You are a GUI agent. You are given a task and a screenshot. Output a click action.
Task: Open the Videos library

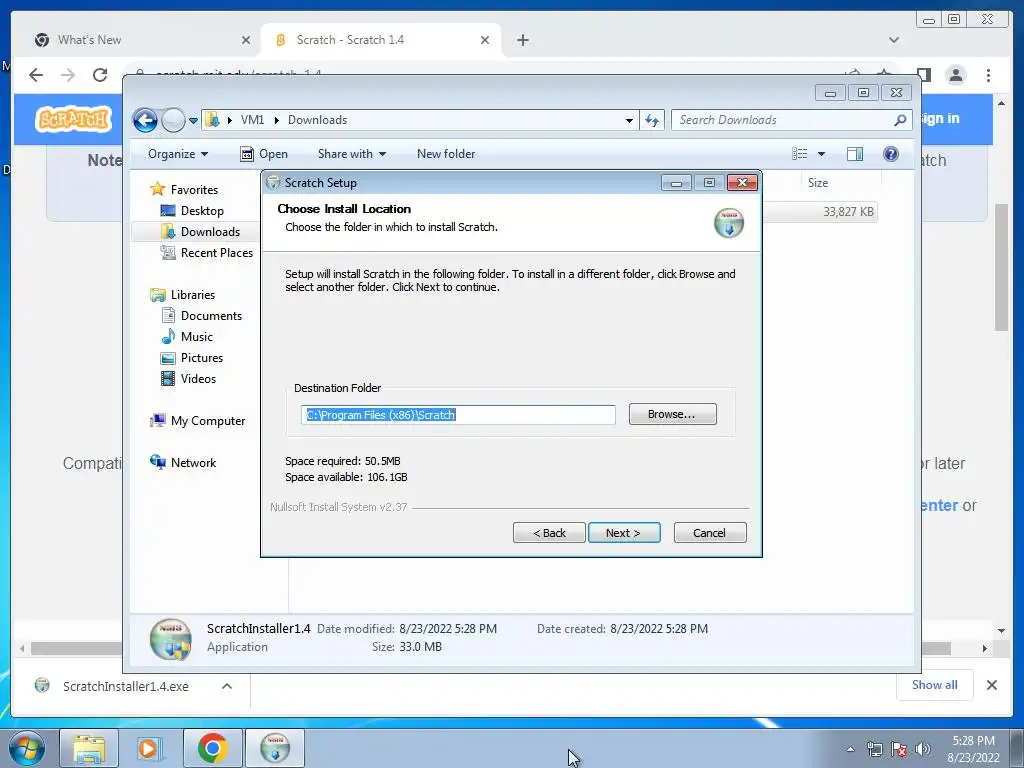tap(198, 379)
